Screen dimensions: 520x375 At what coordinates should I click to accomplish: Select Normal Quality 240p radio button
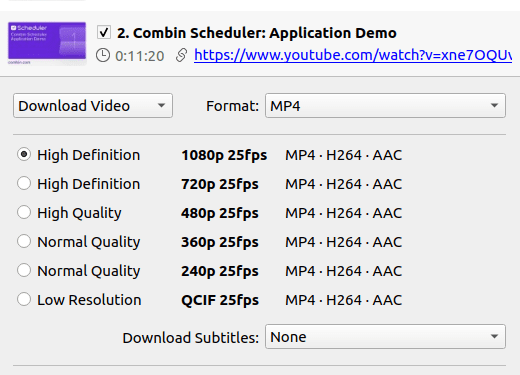coord(24,270)
